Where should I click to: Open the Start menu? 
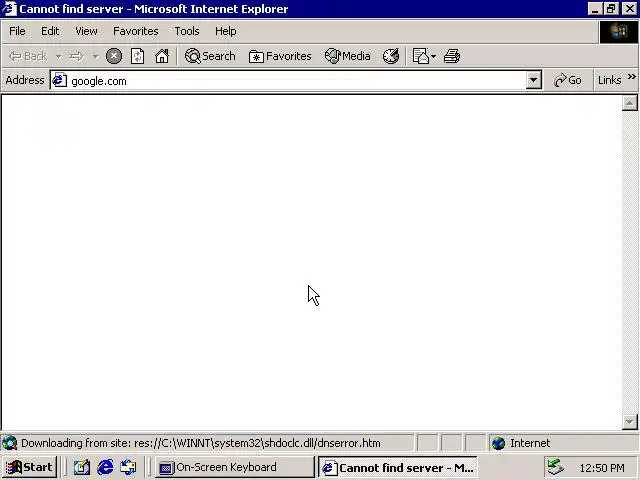click(x=29, y=467)
